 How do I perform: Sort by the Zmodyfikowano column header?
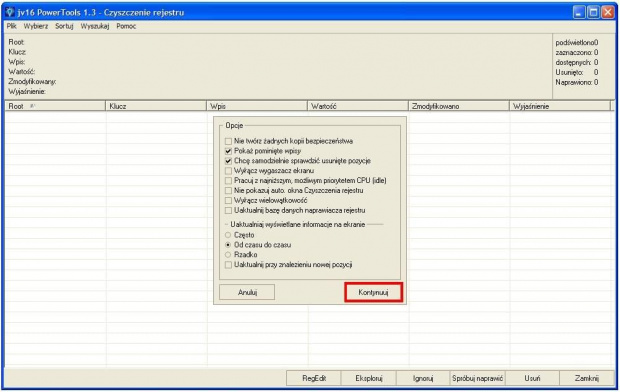coord(459,106)
